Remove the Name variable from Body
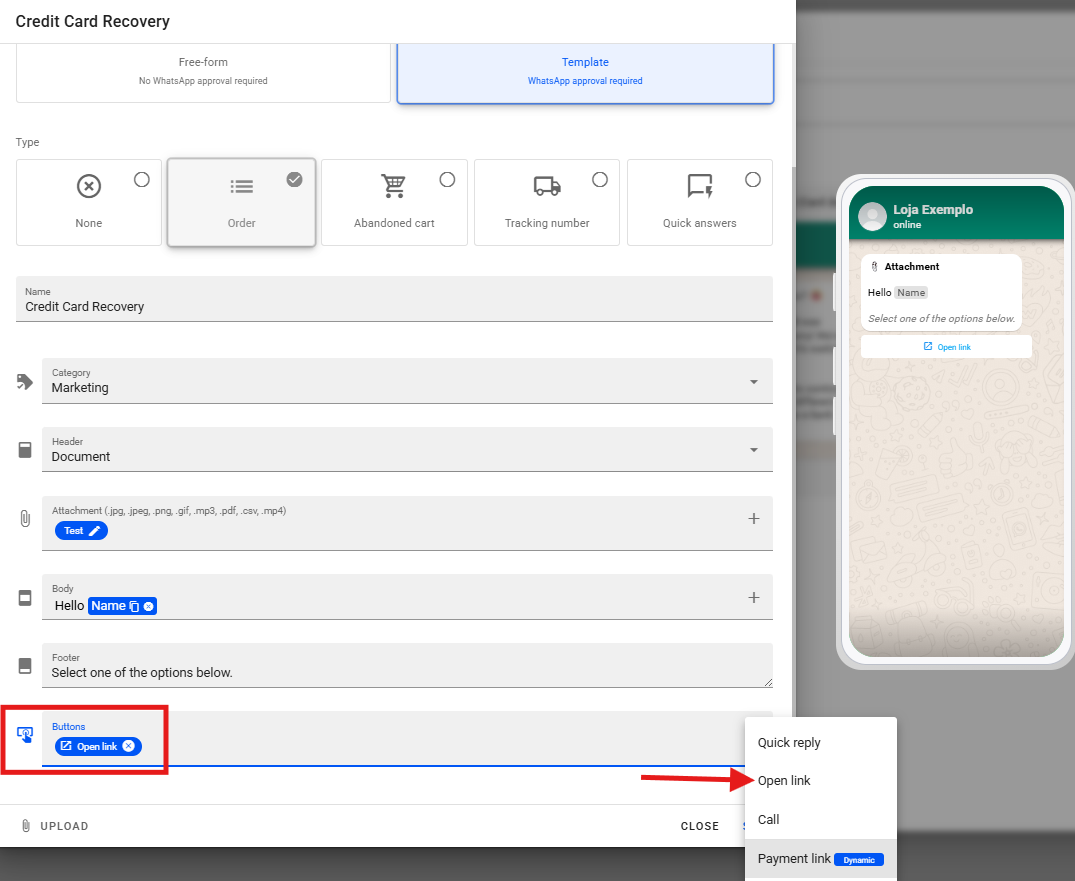This screenshot has width=1075, height=881. [148, 606]
